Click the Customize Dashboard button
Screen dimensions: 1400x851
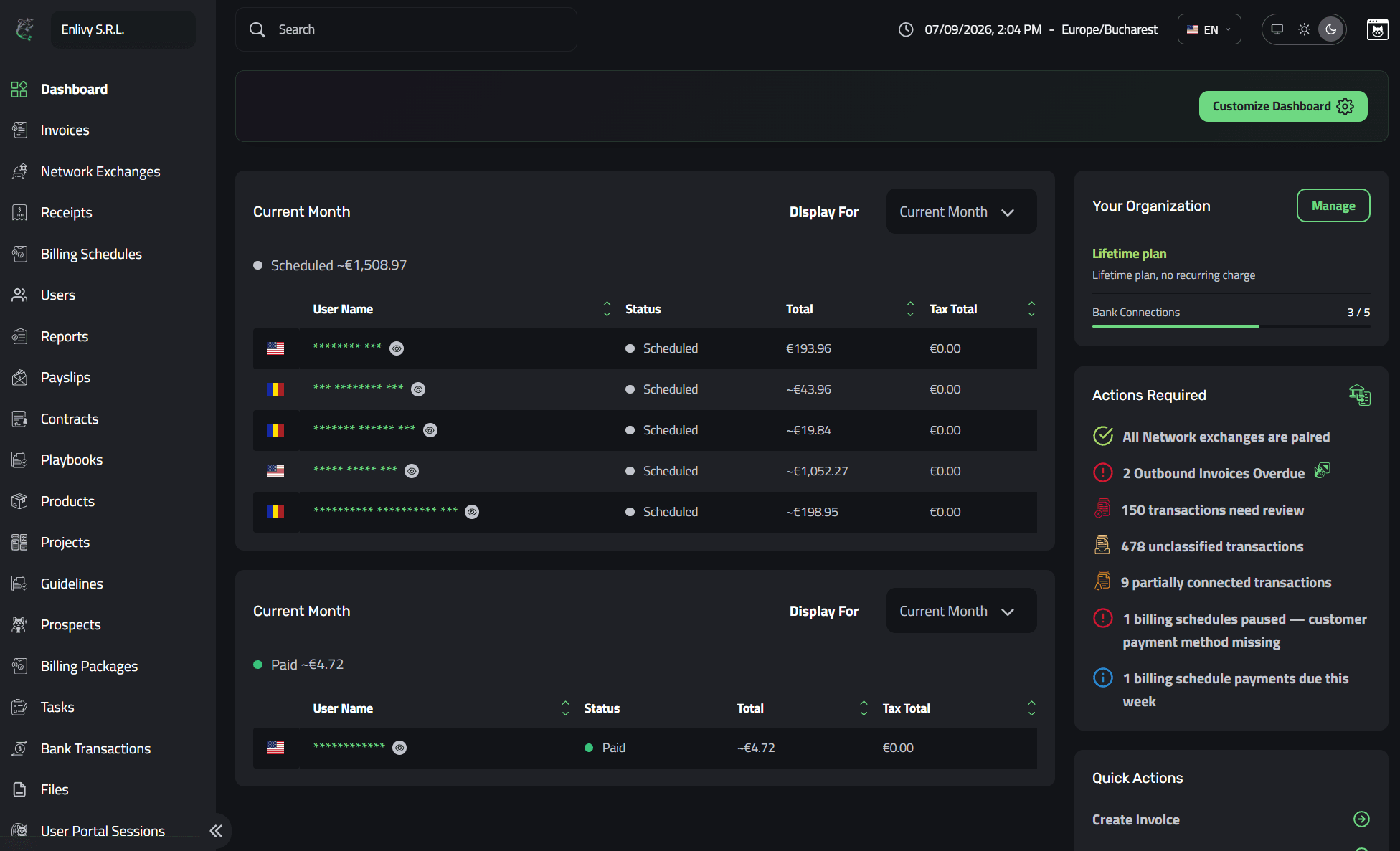tap(1283, 106)
